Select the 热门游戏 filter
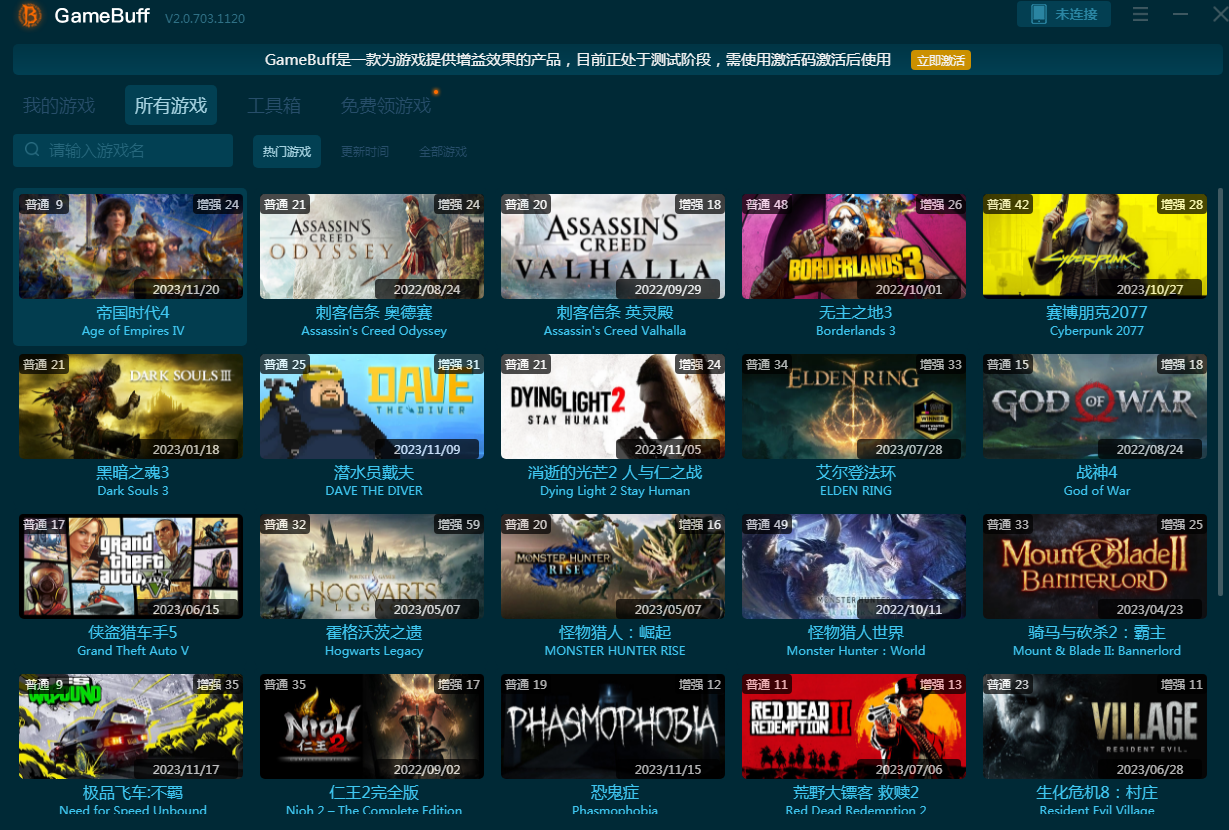The height and width of the screenshot is (830, 1229). pyautogui.click(x=287, y=152)
